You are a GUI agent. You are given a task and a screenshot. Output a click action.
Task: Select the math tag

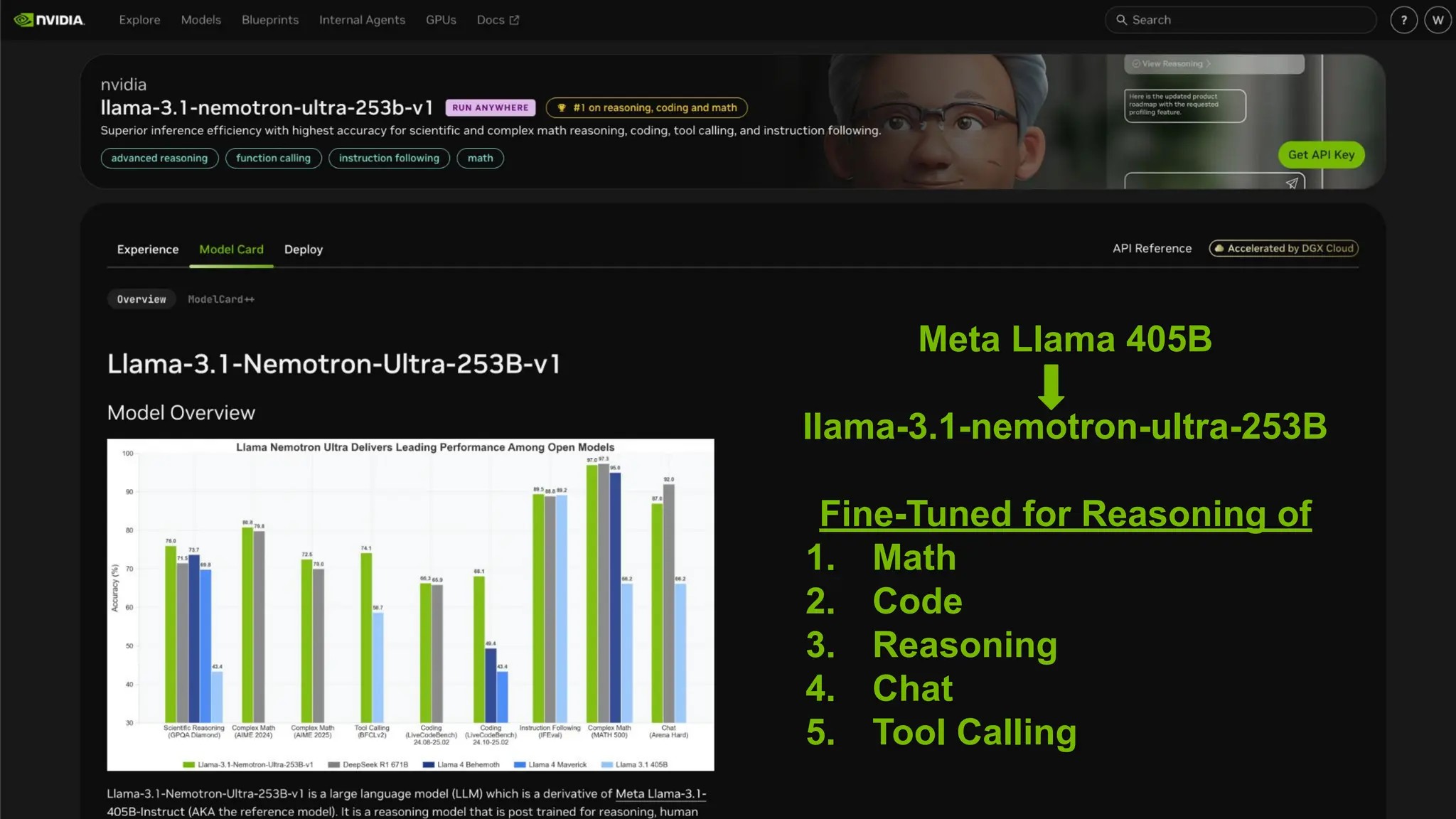coord(480,158)
